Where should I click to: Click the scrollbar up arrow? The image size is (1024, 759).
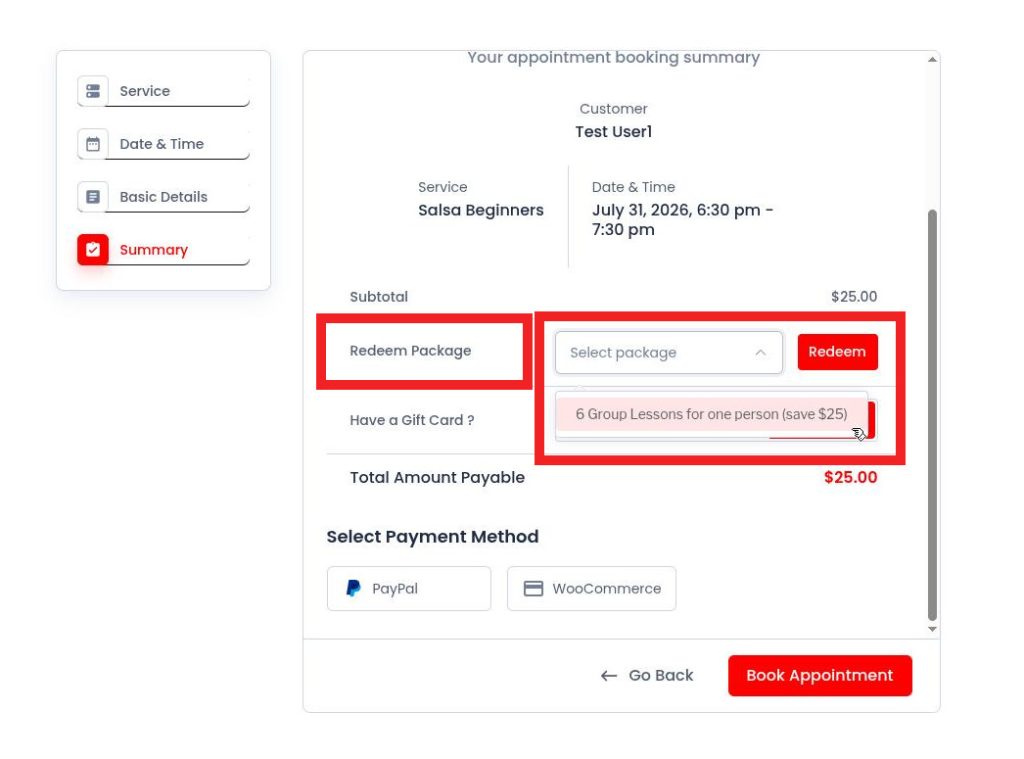coord(933,59)
